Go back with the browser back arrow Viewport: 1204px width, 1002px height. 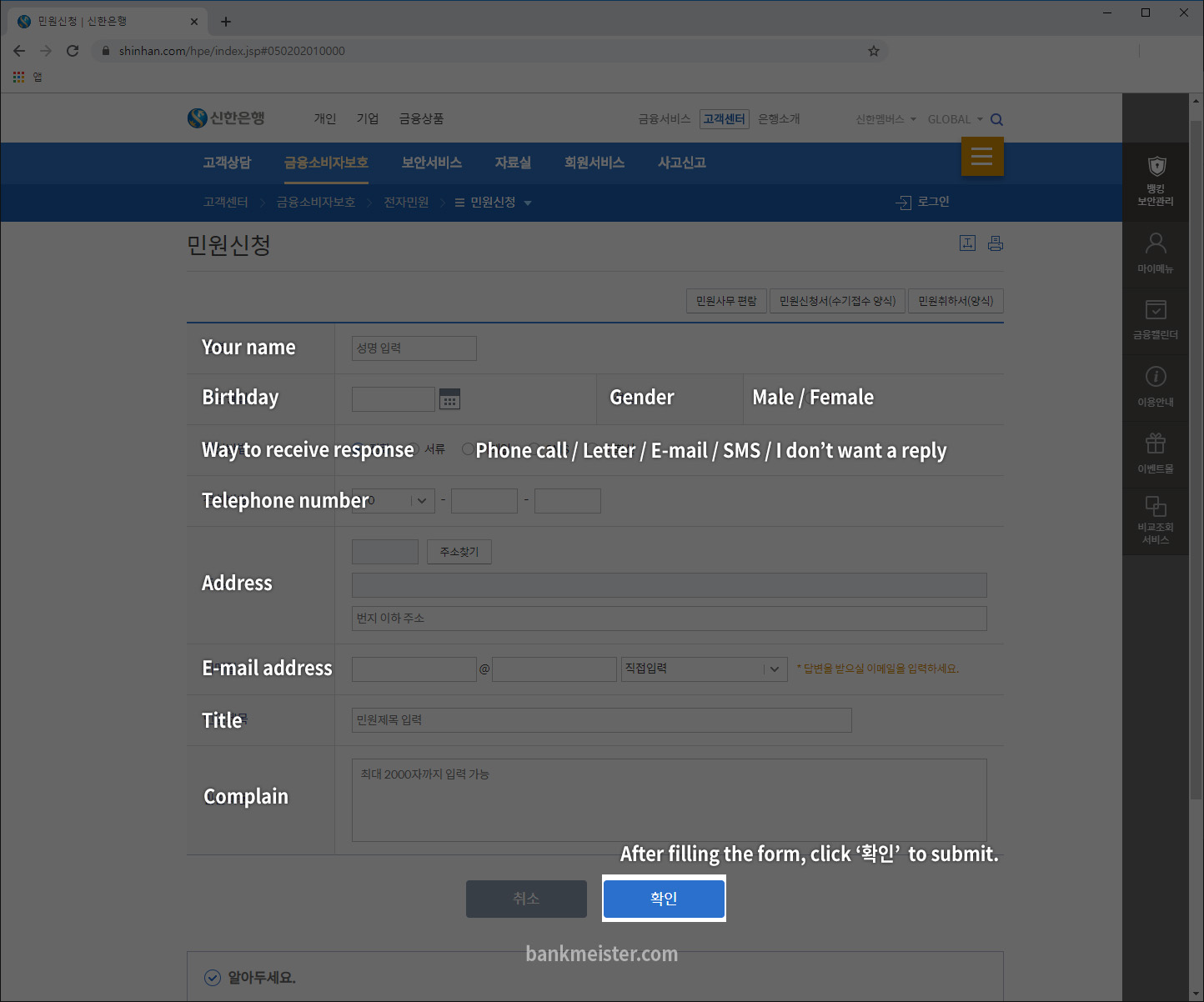(x=19, y=51)
